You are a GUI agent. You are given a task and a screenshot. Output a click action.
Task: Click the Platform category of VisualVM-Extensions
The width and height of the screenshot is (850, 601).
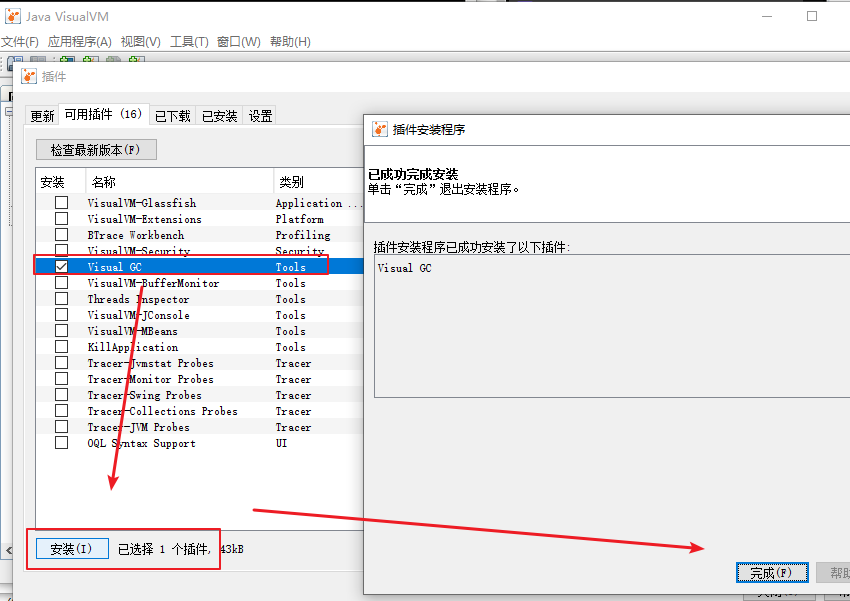300,219
